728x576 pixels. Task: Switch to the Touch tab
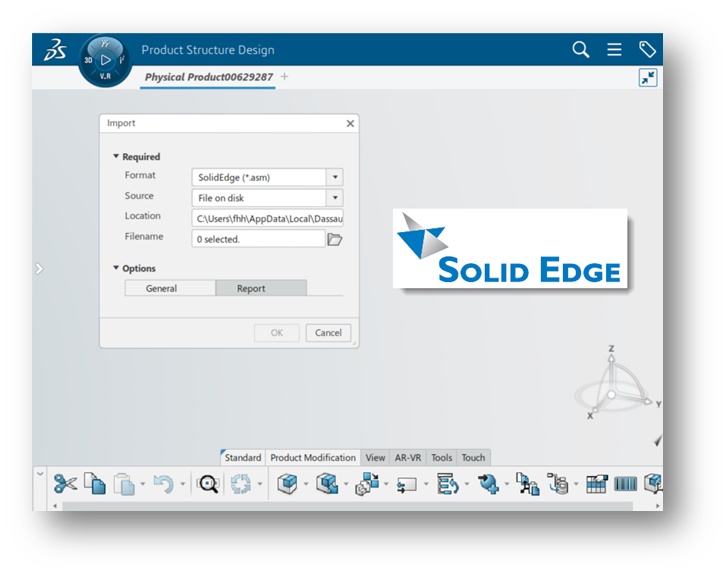click(473, 458)
